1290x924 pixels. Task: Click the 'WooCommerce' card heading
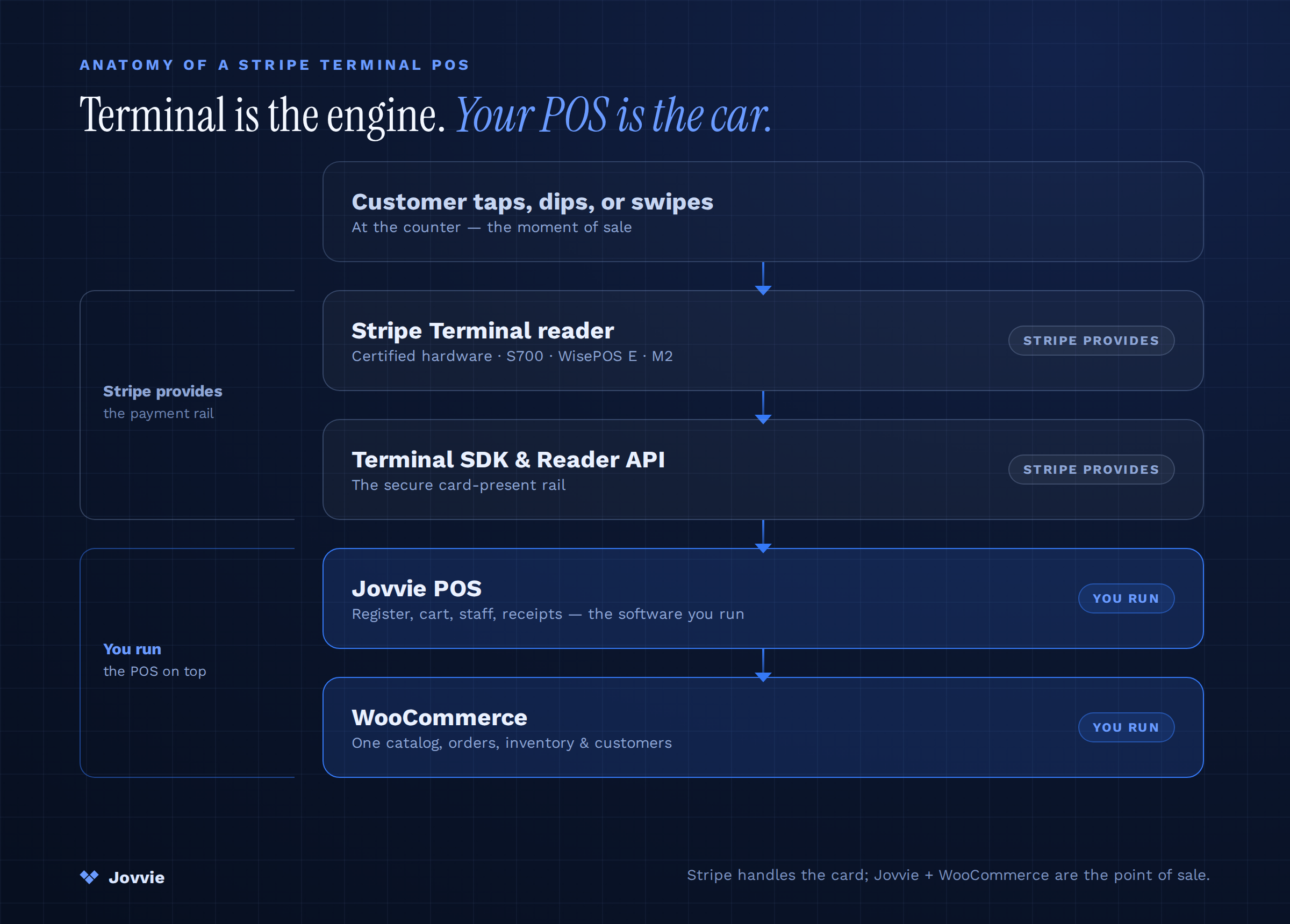(x=439, y=718)
